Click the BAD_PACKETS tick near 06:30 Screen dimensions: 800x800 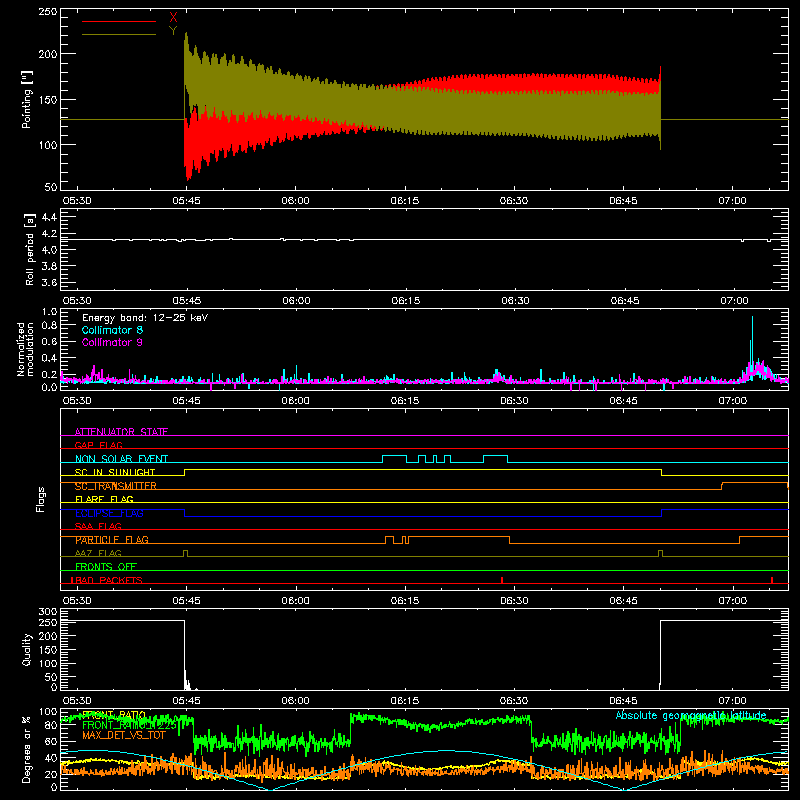(502, 580)
